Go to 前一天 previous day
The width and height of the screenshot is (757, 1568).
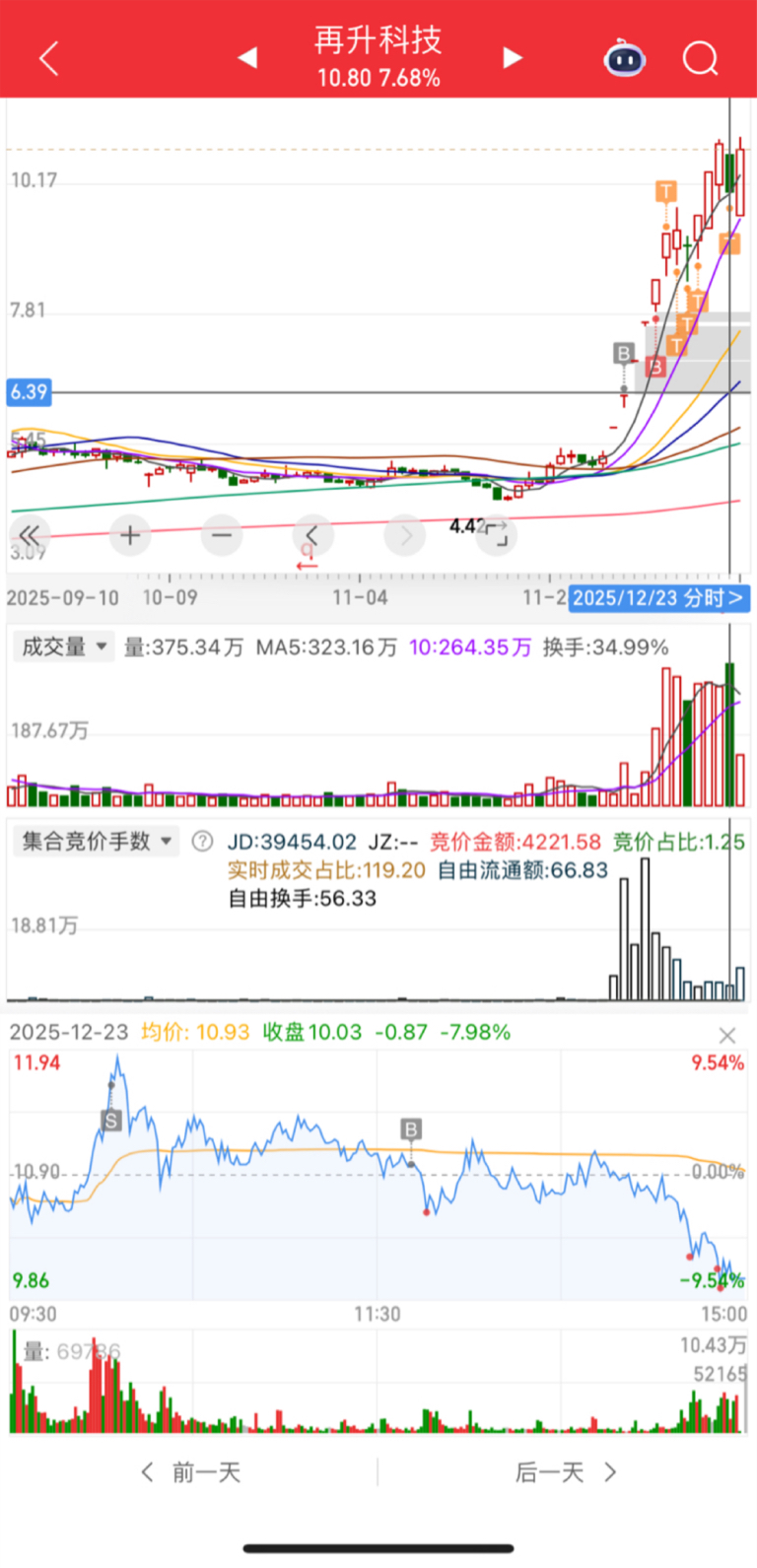tap(191, 1472)
